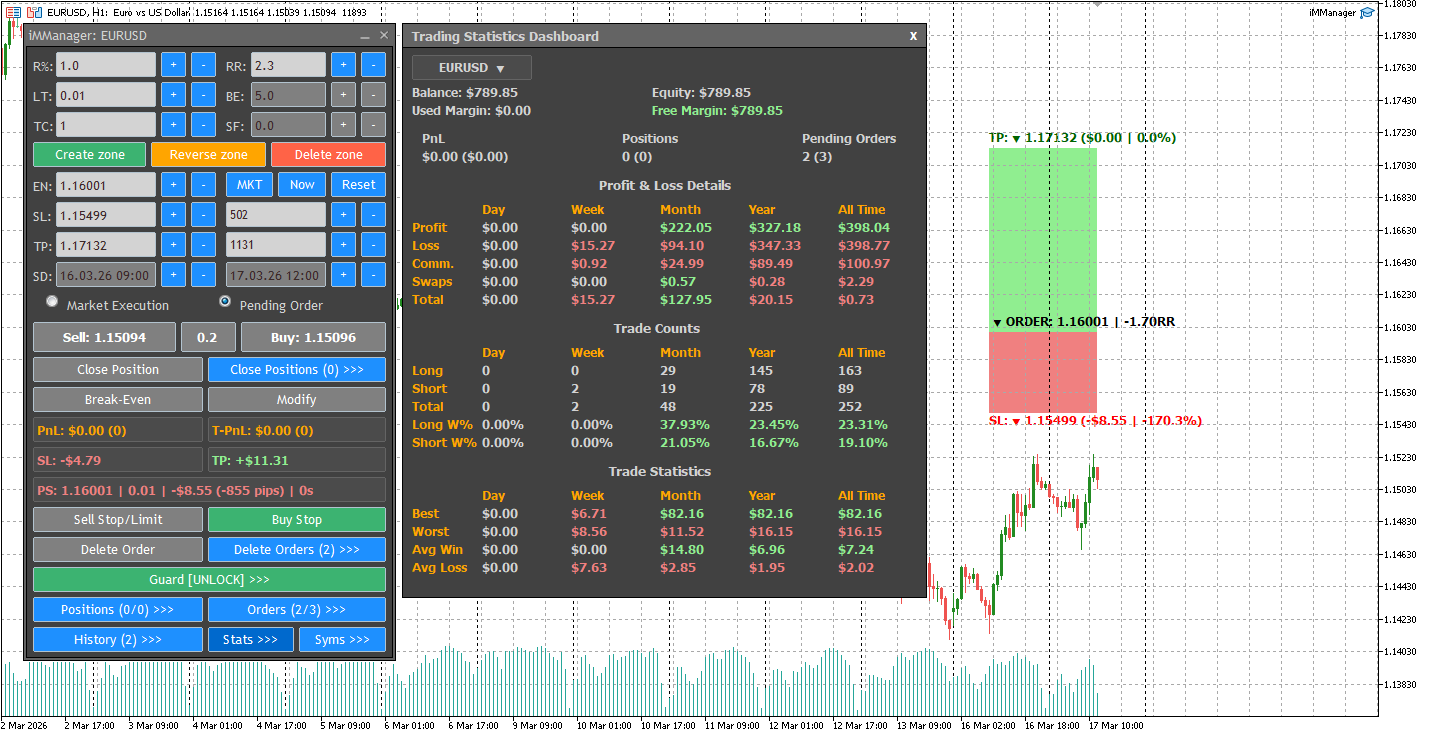Click the Reverse zone button
This screenshot has height=735, width=1431.
[x=208, y=154]
